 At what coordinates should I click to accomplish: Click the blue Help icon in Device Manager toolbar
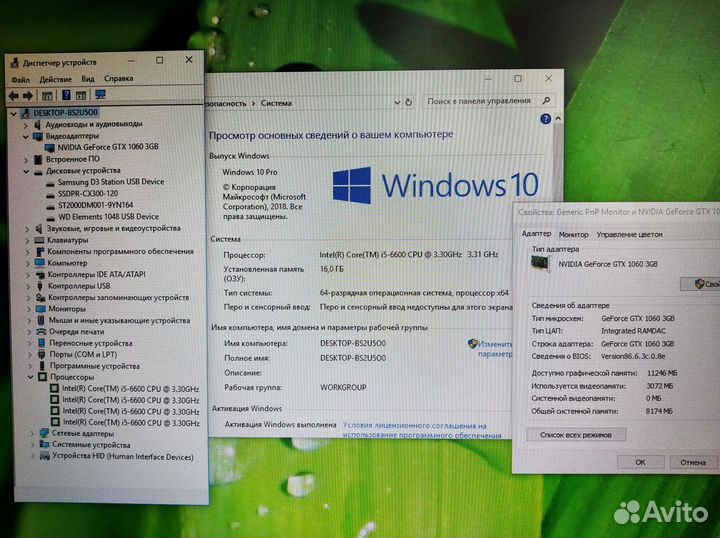[65, 96]
